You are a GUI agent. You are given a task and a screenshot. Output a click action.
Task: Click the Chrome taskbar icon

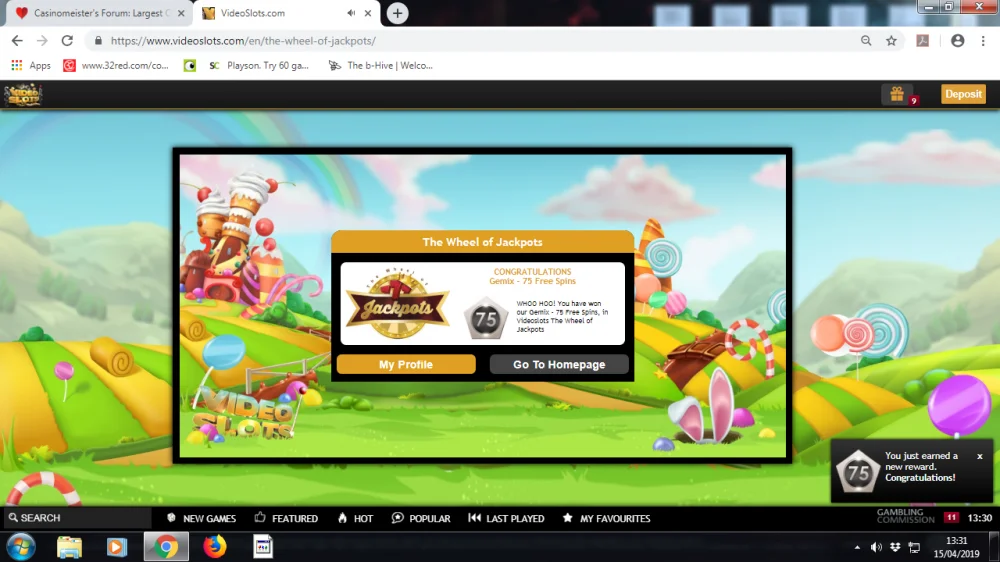pyautogui.click(x=166, y=547)
